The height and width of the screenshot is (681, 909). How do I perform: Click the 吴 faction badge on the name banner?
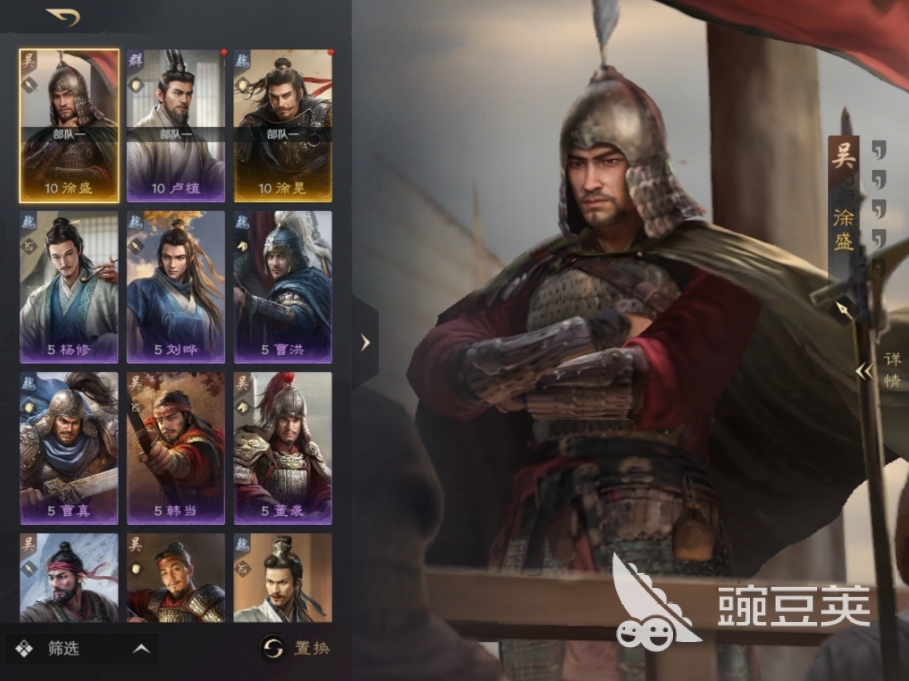point(843,155)
